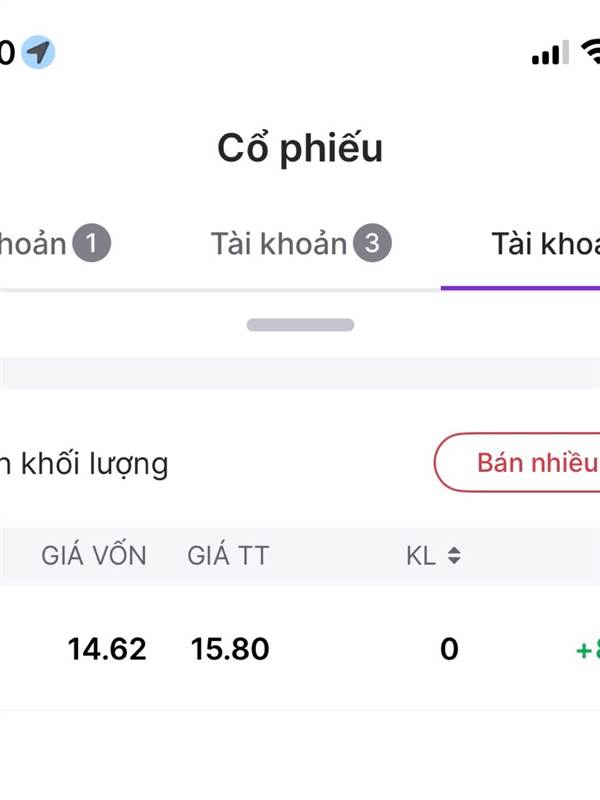Tap the cost price value 14.62
Screen dimensions: 600x800
click(x=107, y=649)
